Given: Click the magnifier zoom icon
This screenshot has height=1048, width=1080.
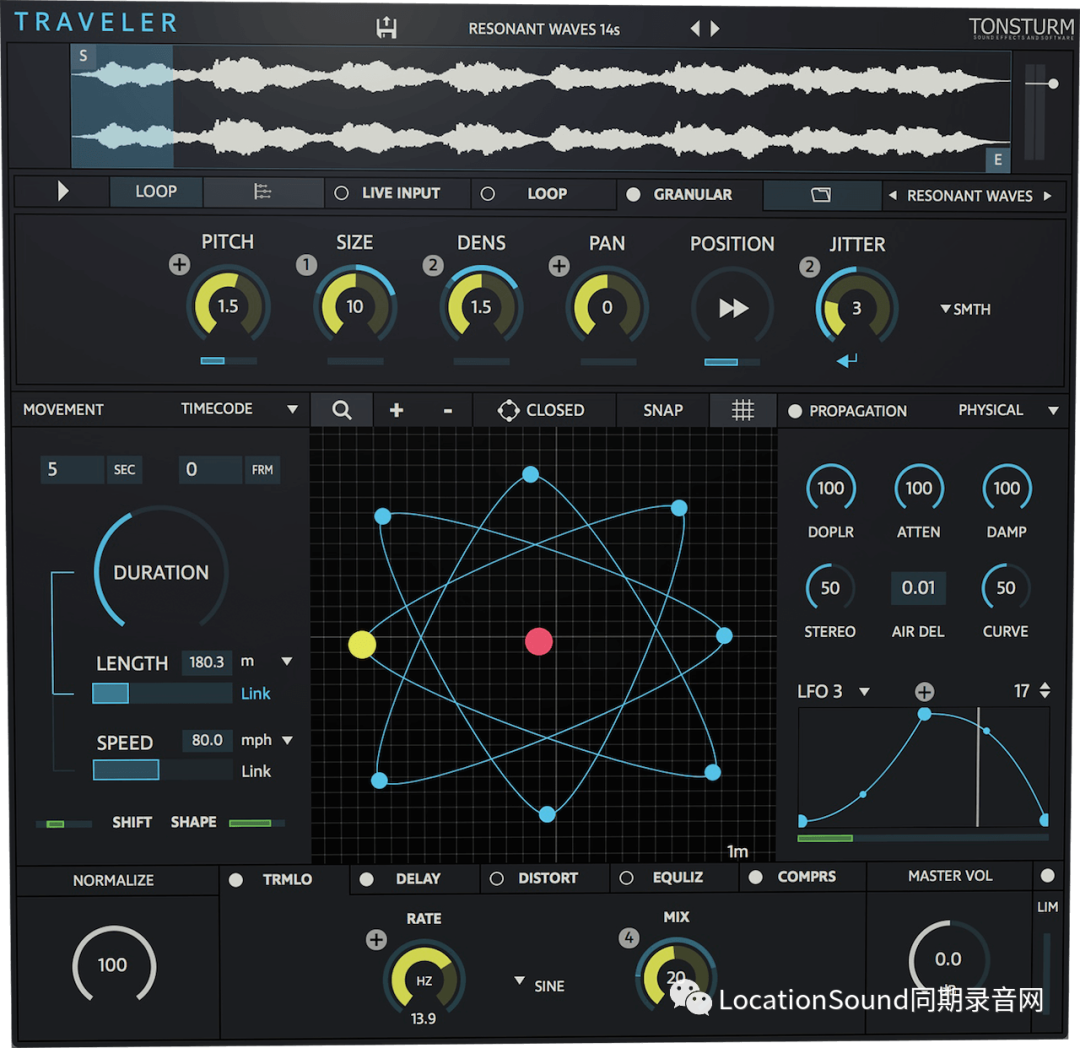Looking at the screenshot, I should (x=342, y=410).
